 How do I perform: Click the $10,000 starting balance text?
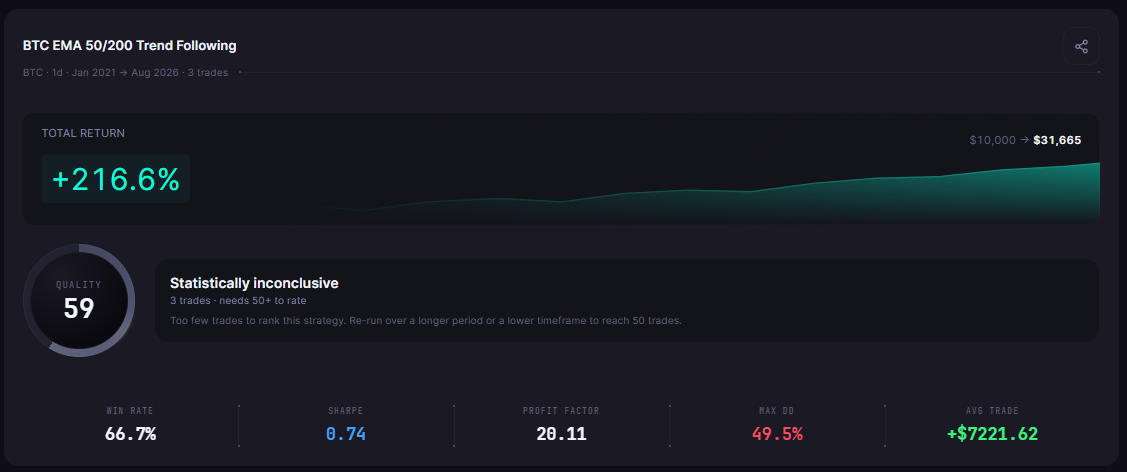[x=993, y=140]
